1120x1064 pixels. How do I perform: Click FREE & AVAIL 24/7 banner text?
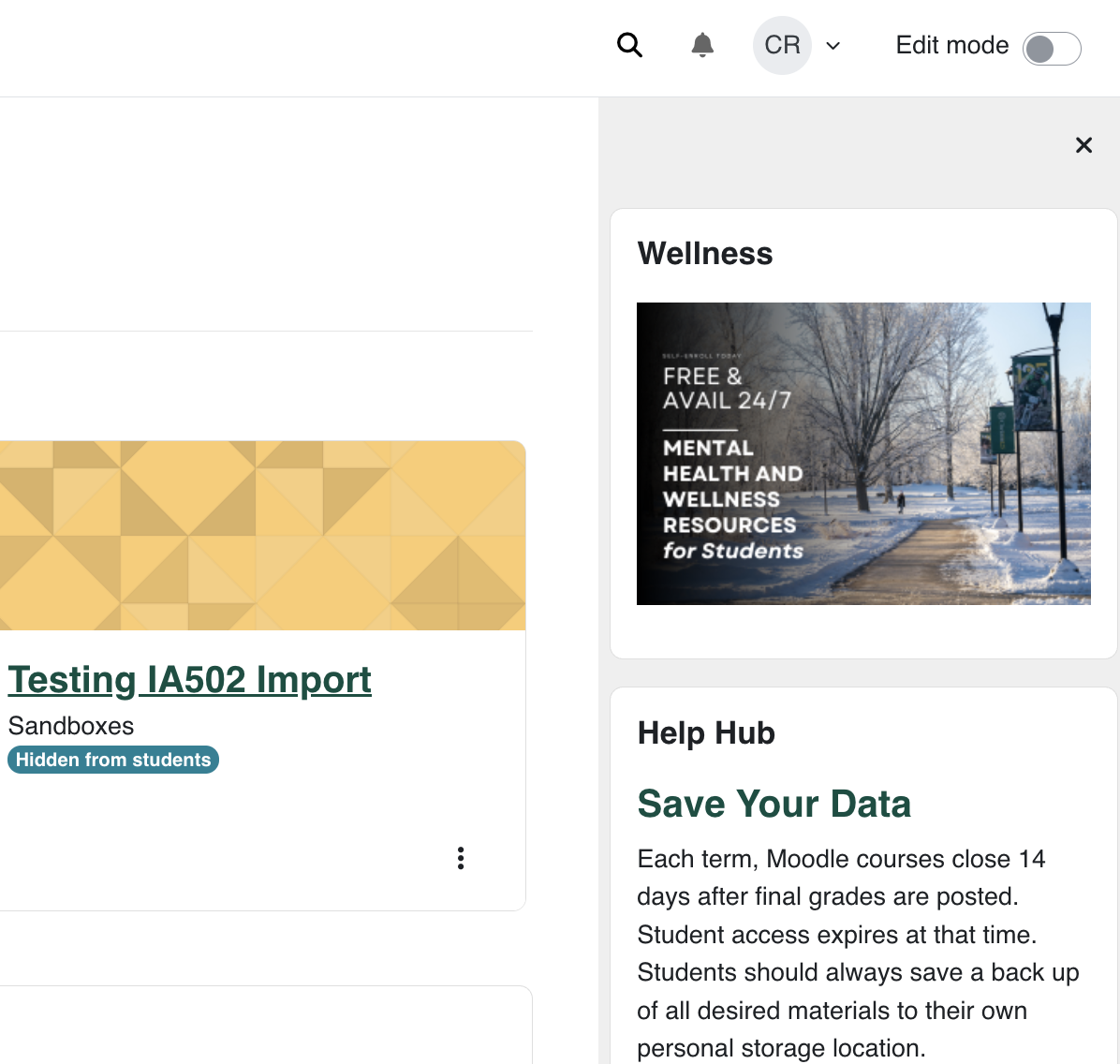(727, 389)
